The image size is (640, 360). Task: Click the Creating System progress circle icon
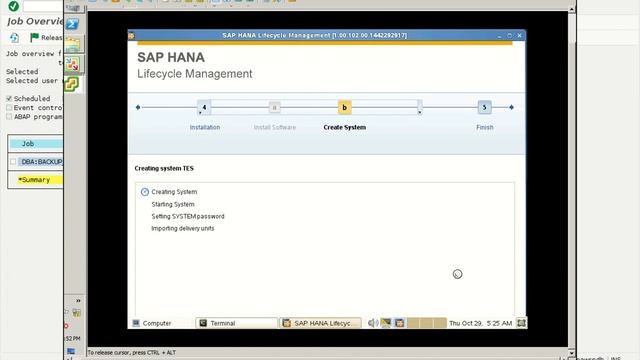tap(144, 192)
